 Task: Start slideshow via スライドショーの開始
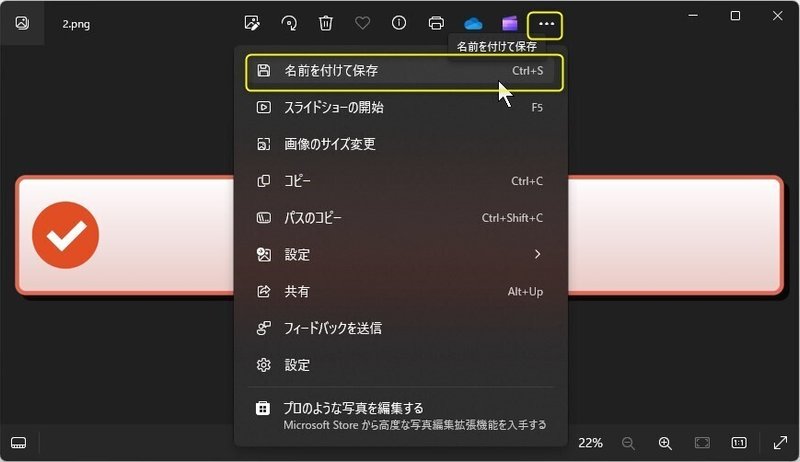click(401, 108)
